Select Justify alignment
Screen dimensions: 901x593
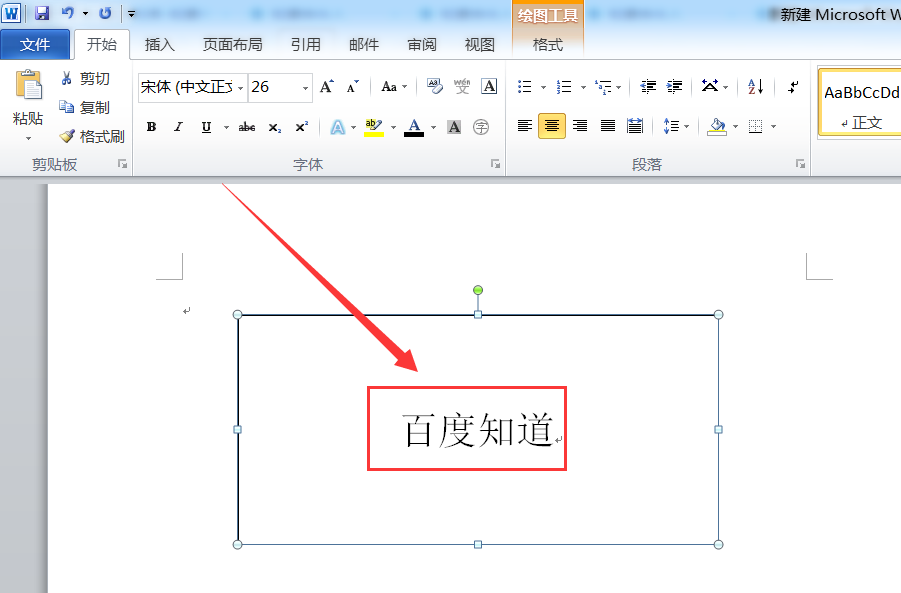pyautogui.click(x=607, y=126)
